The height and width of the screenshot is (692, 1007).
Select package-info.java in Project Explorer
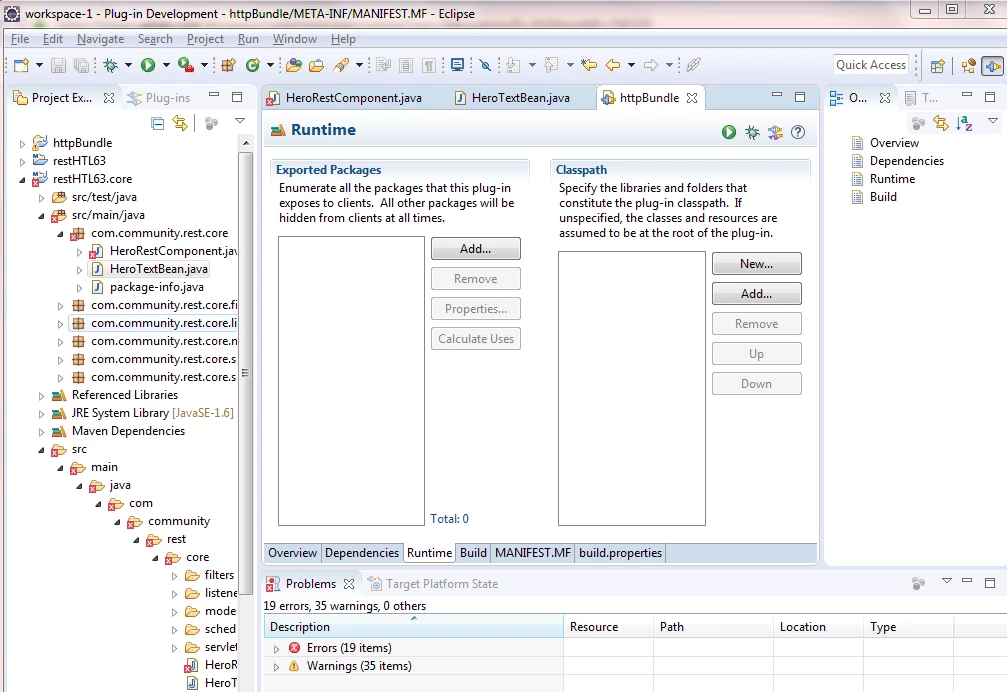point(157,287)
